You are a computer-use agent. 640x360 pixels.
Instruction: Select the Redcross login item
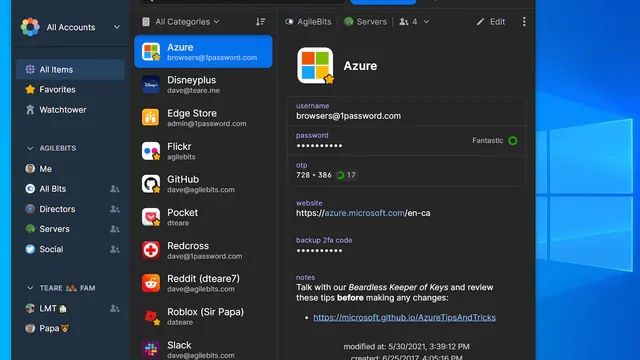pos(203,250)
